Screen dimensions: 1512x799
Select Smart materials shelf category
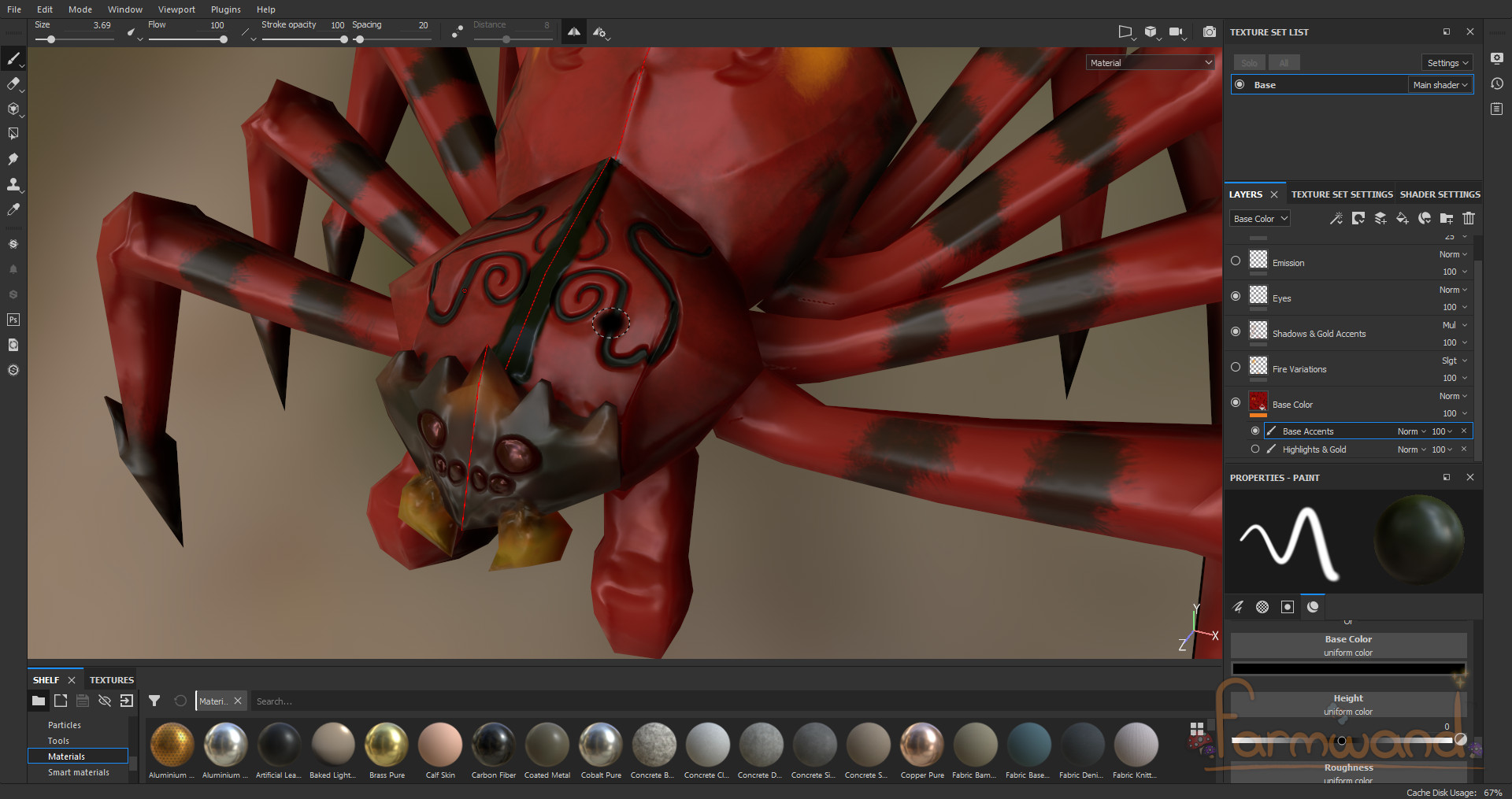79,772
